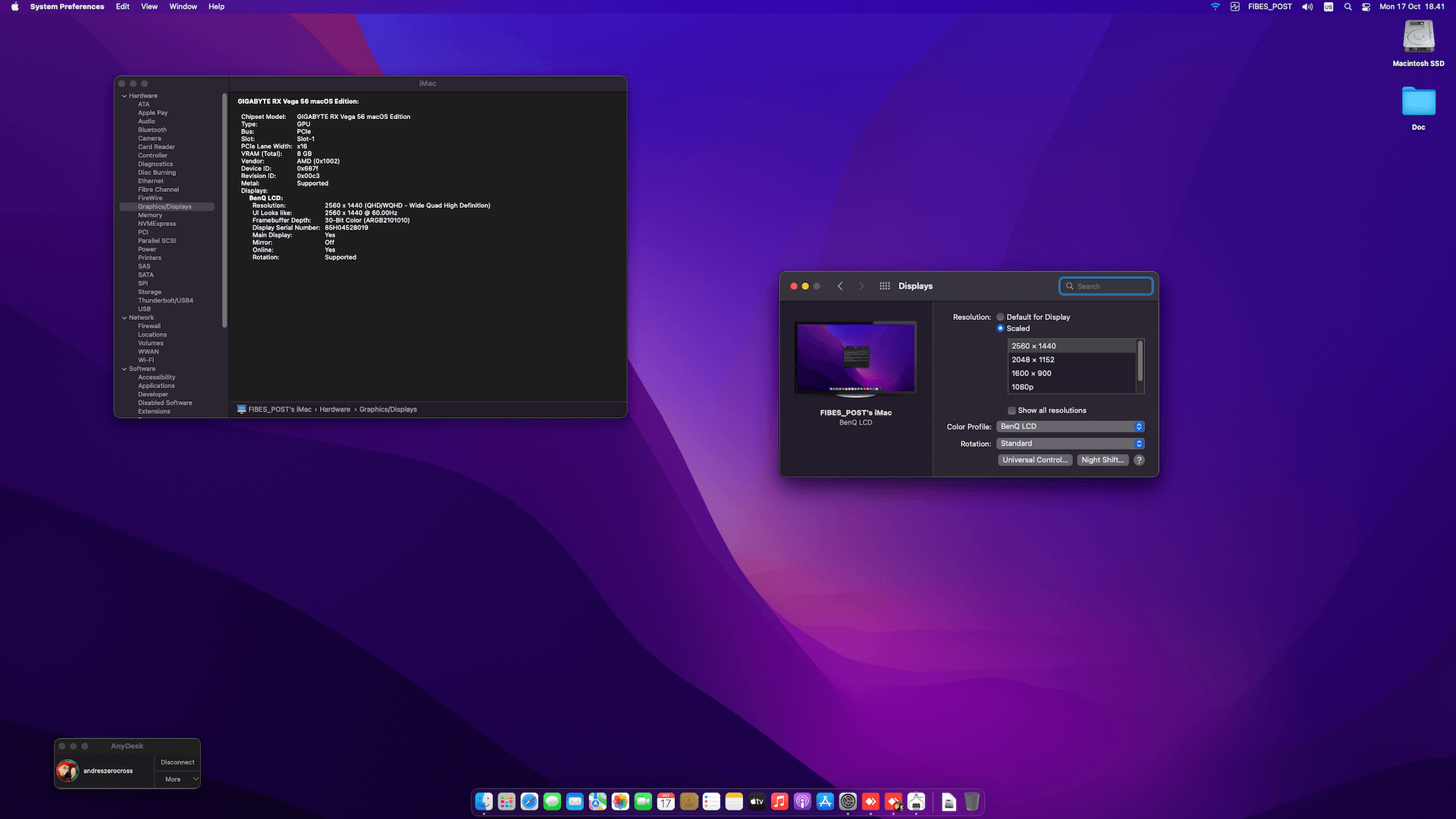Image resolution: width=1456 pixels, height=819 pixels.
Task: Open Podcasts from the Dock
Action: [802, 802]
